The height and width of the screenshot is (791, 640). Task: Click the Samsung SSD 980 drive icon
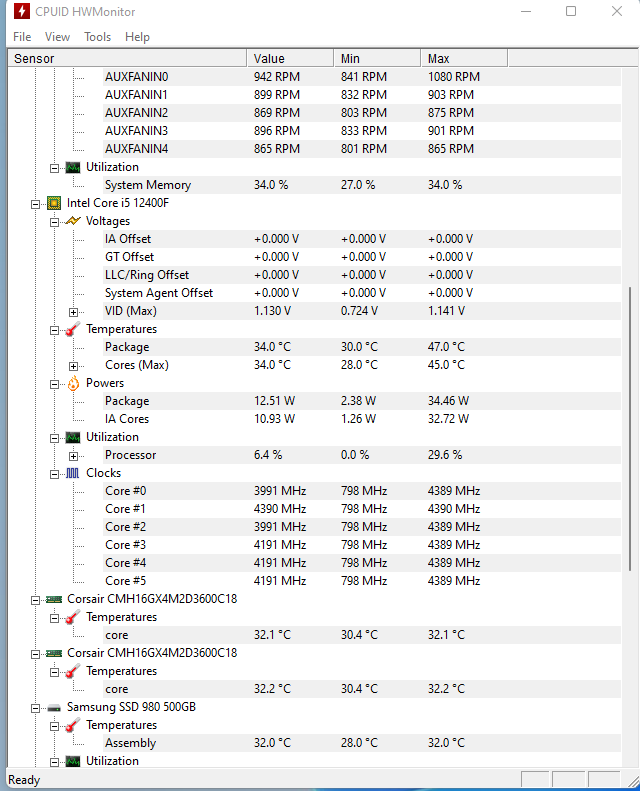click(54, 708)
